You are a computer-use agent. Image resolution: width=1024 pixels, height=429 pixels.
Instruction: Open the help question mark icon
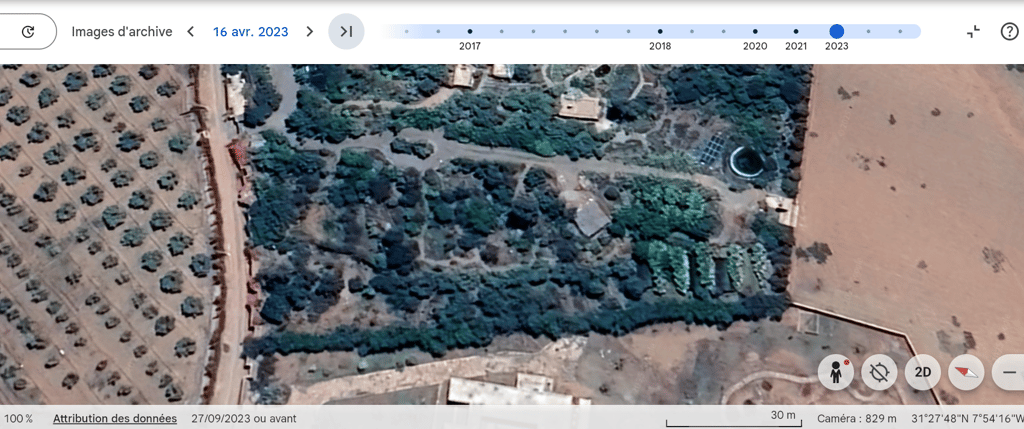[x=1010, y=31]
